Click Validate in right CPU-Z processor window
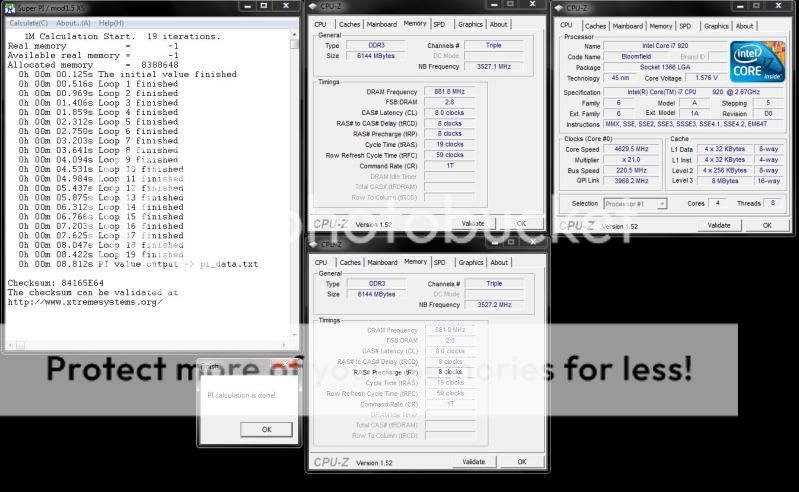 719,225
